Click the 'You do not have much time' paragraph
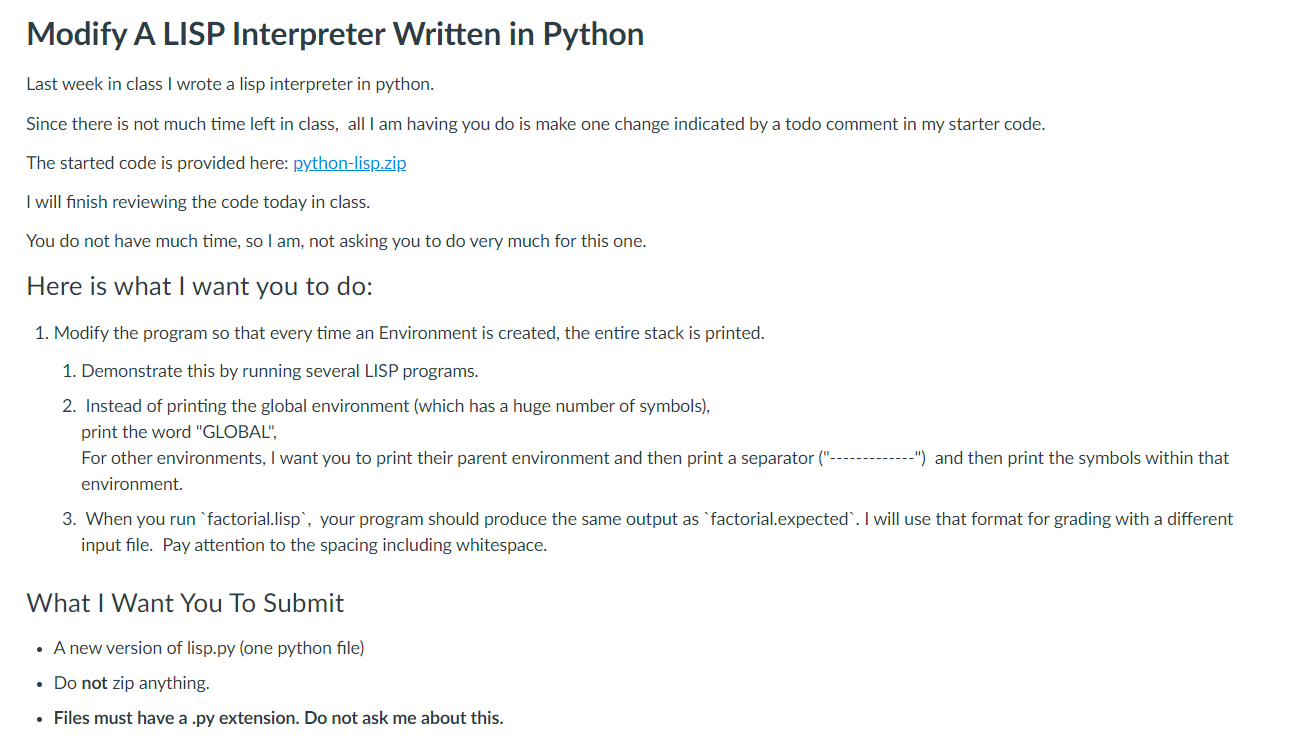The width and height of the screenshot is (1303, 741). [336, 241]
